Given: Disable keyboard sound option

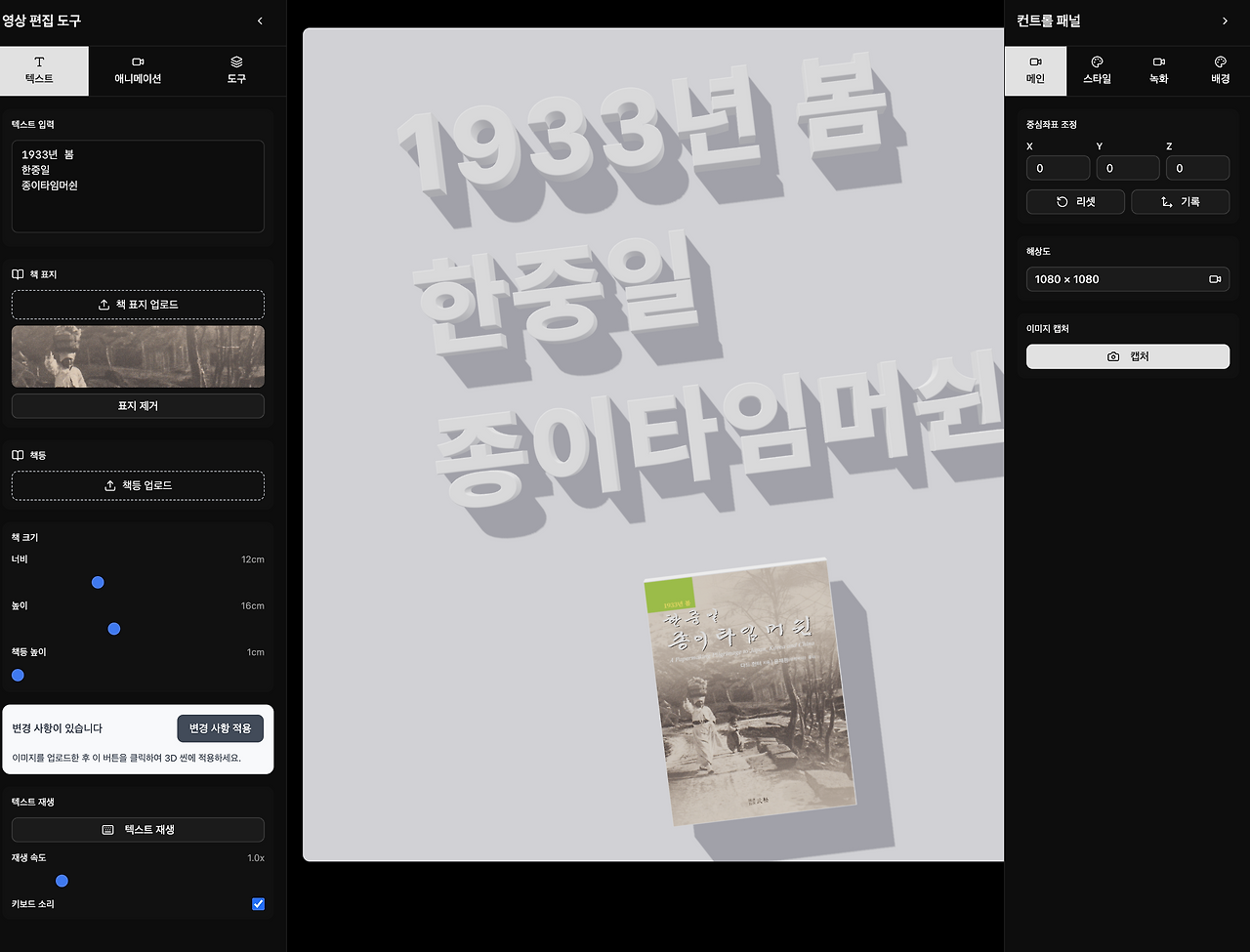Looking at the screenshot, I should [x=258, y=903].
